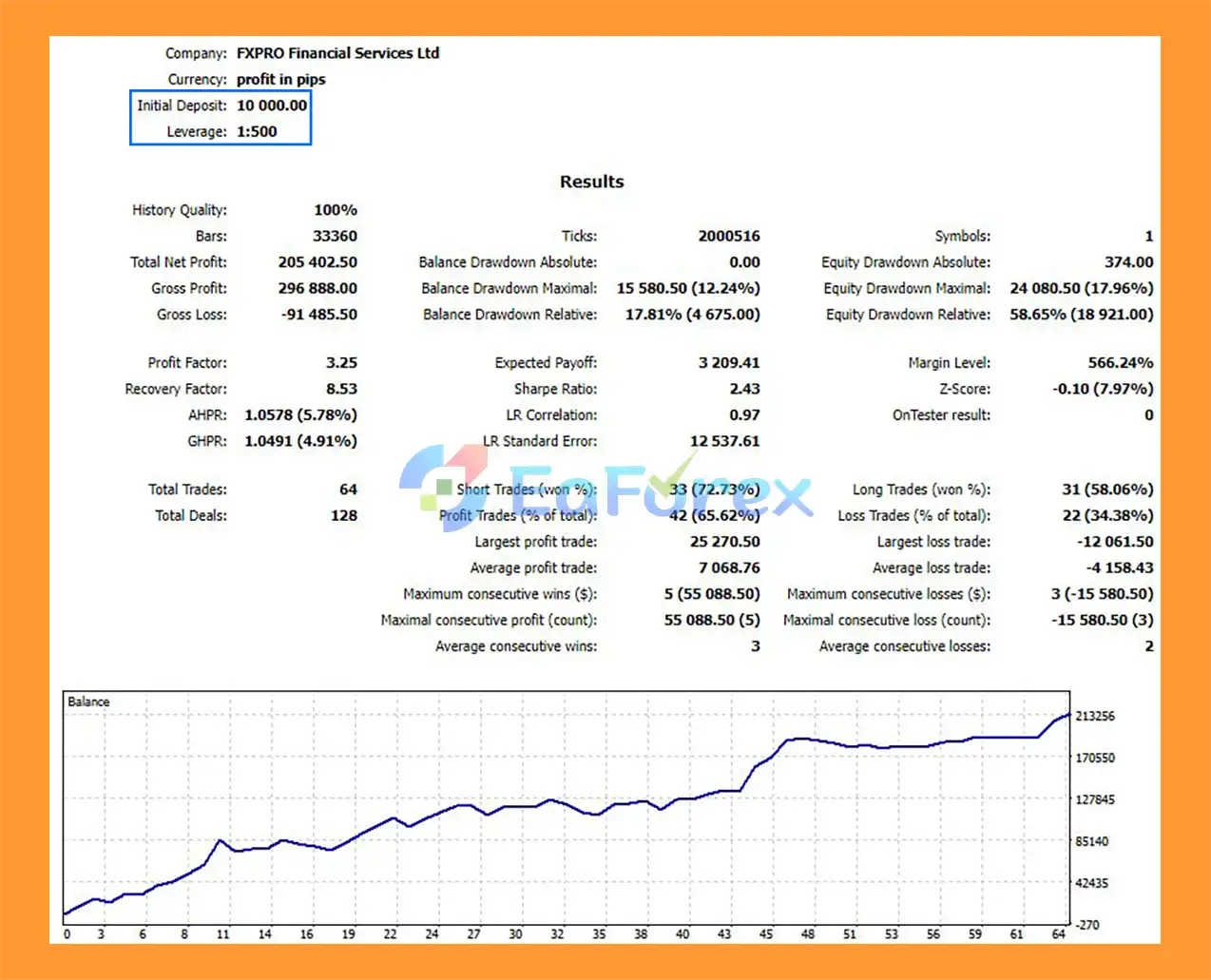
Task: Click the Ticks value 2000516
Action: tap(729, 236)
